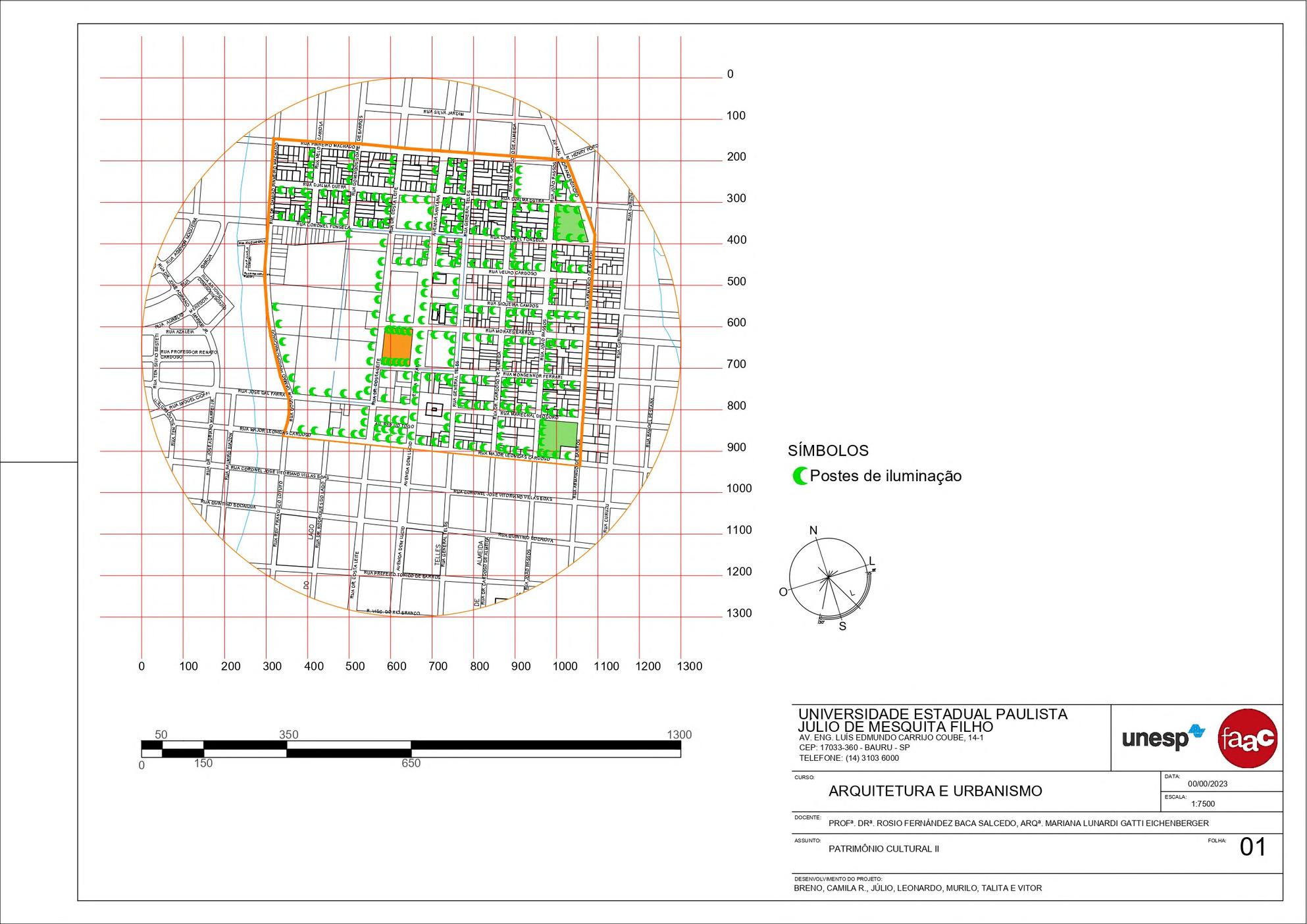
Task: Click the green lighting pole legend symbol
Action: click(x=800, y=476)
